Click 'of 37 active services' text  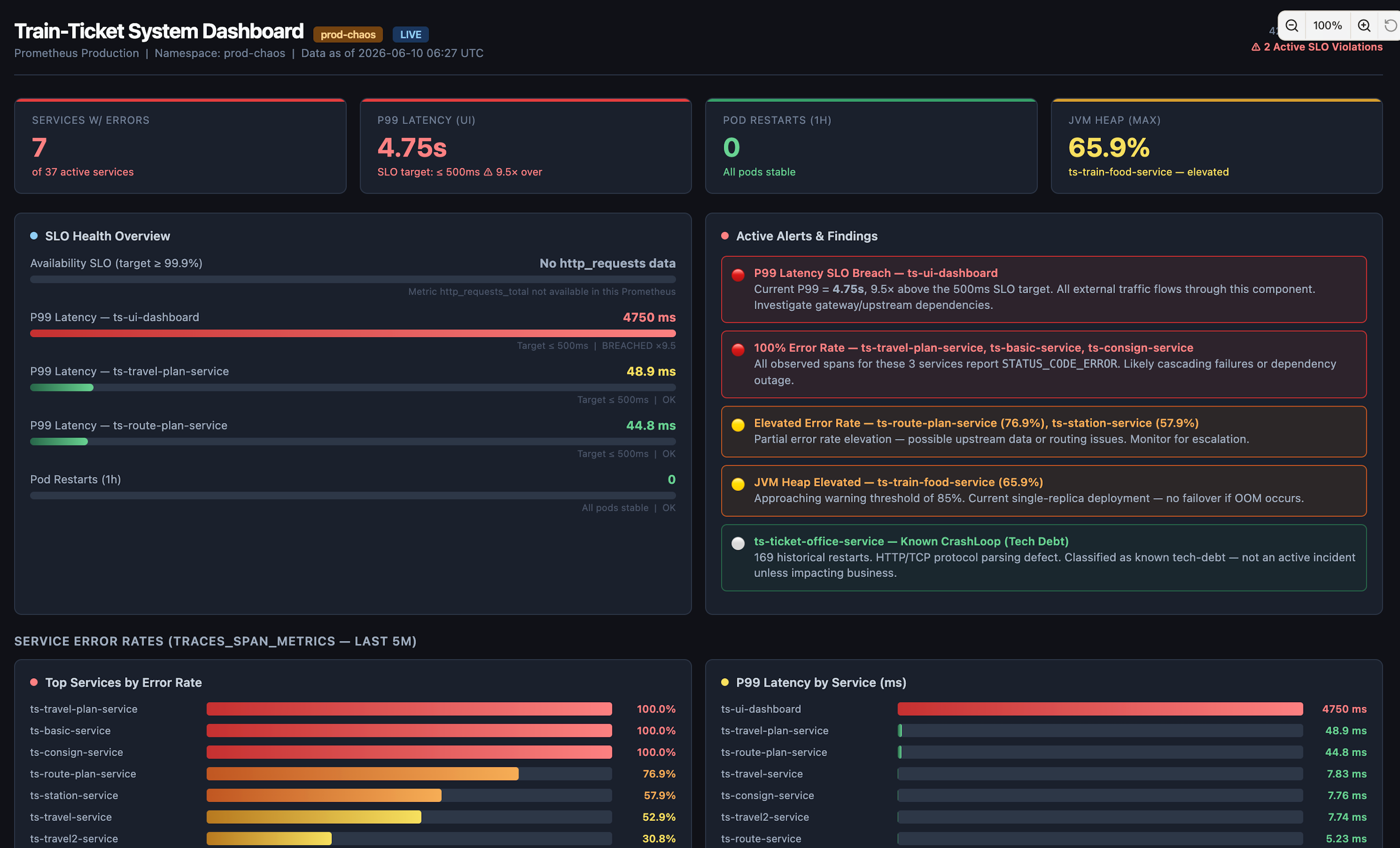(83, 172)
